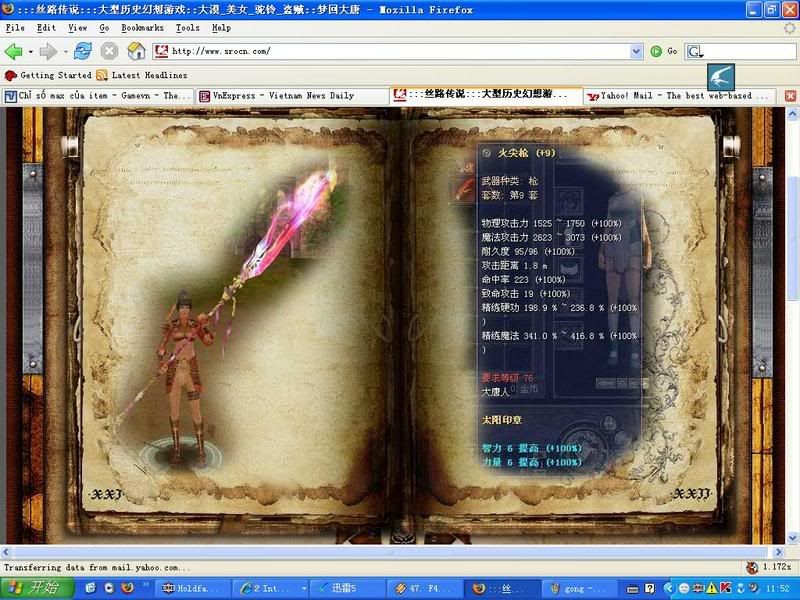The width and height of the screenshot is (800, 600).
Task: Open the Edit menu
Action: [x=46, y=28]
